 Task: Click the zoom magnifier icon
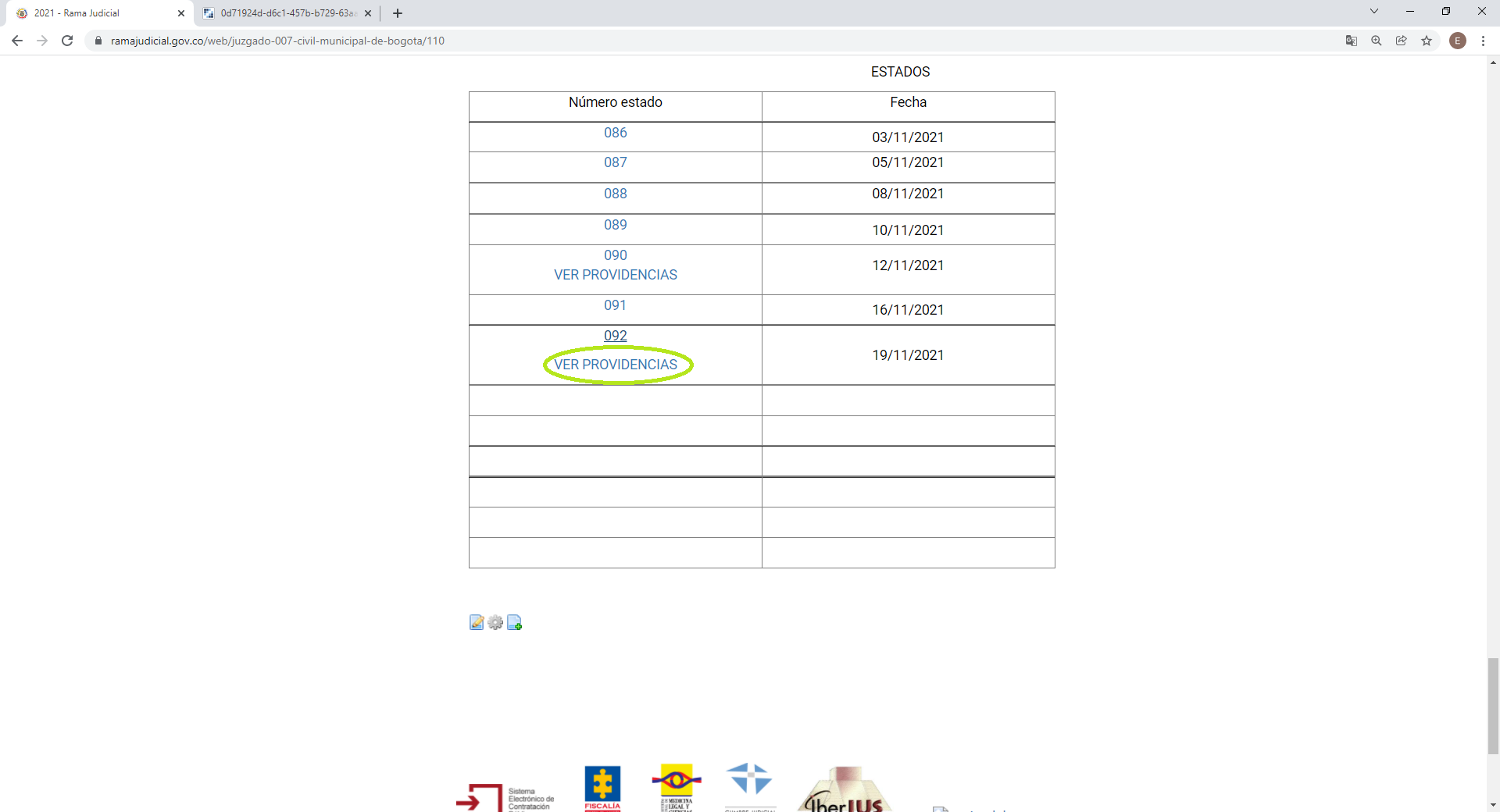[1376, 41]
